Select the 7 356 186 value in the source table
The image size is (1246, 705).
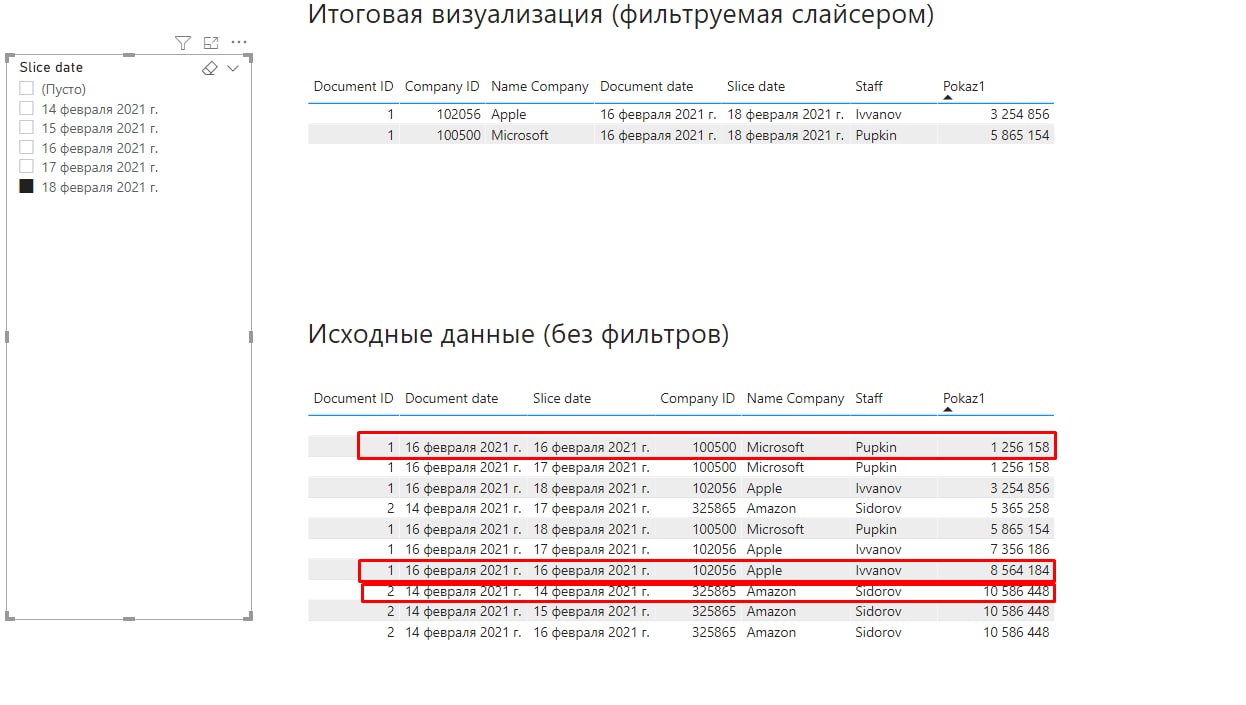[1020, 549]
